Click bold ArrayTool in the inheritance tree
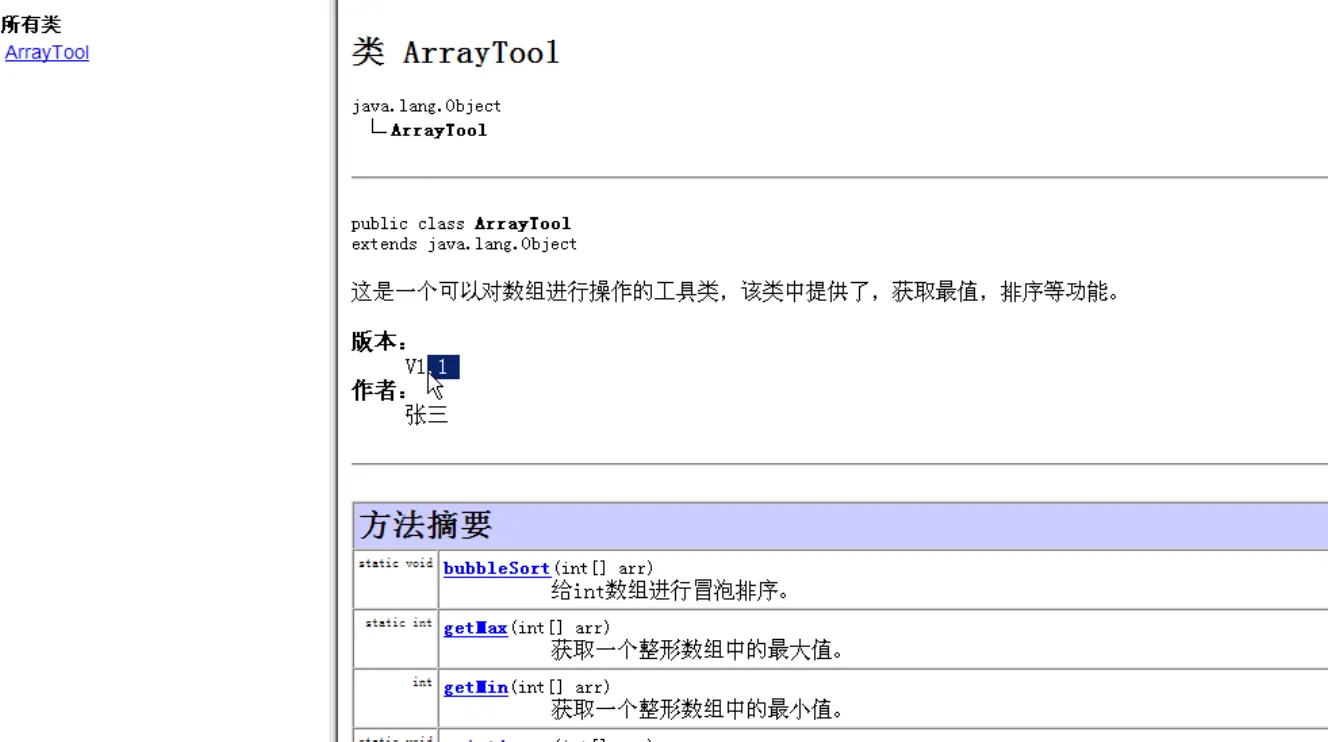The width and height of the screenshot is (1328, 742). [438, 130]
